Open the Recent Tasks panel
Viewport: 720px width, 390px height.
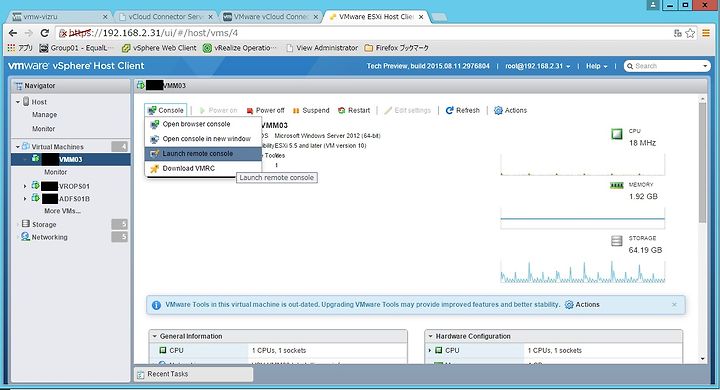click(x=193, y=374)
